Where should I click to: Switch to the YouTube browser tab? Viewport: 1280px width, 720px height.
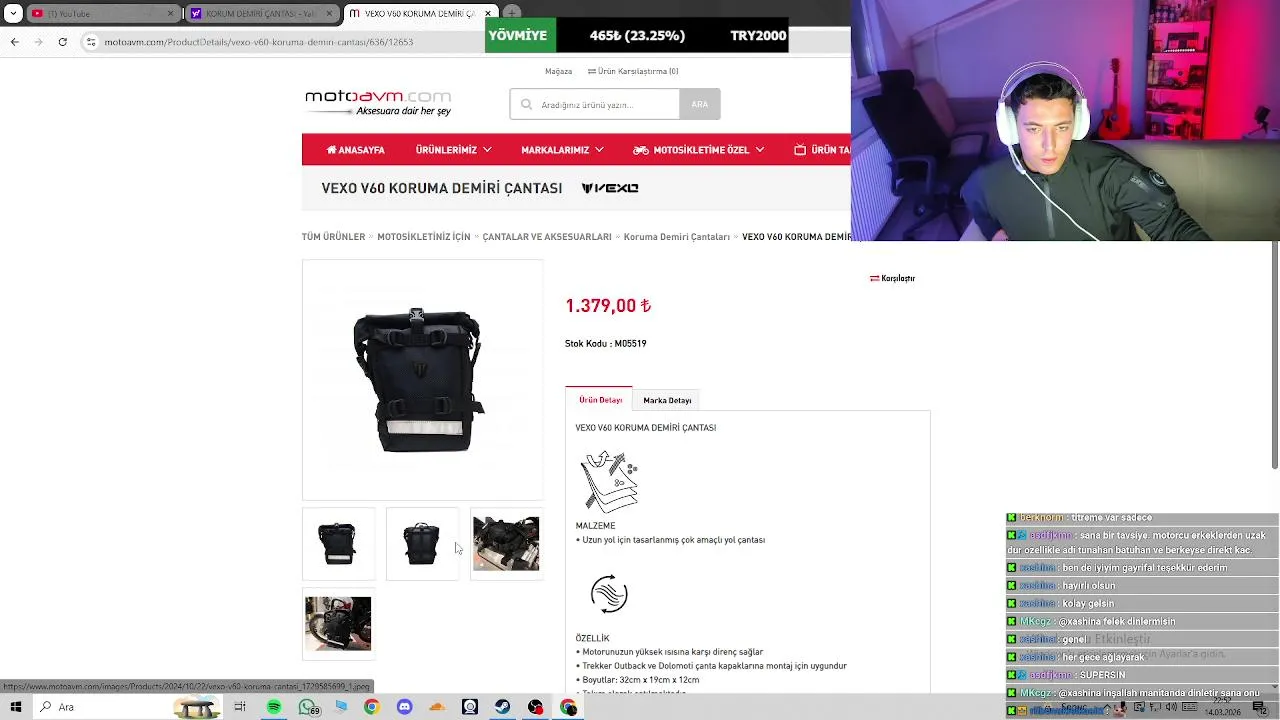tap(103, 14)
